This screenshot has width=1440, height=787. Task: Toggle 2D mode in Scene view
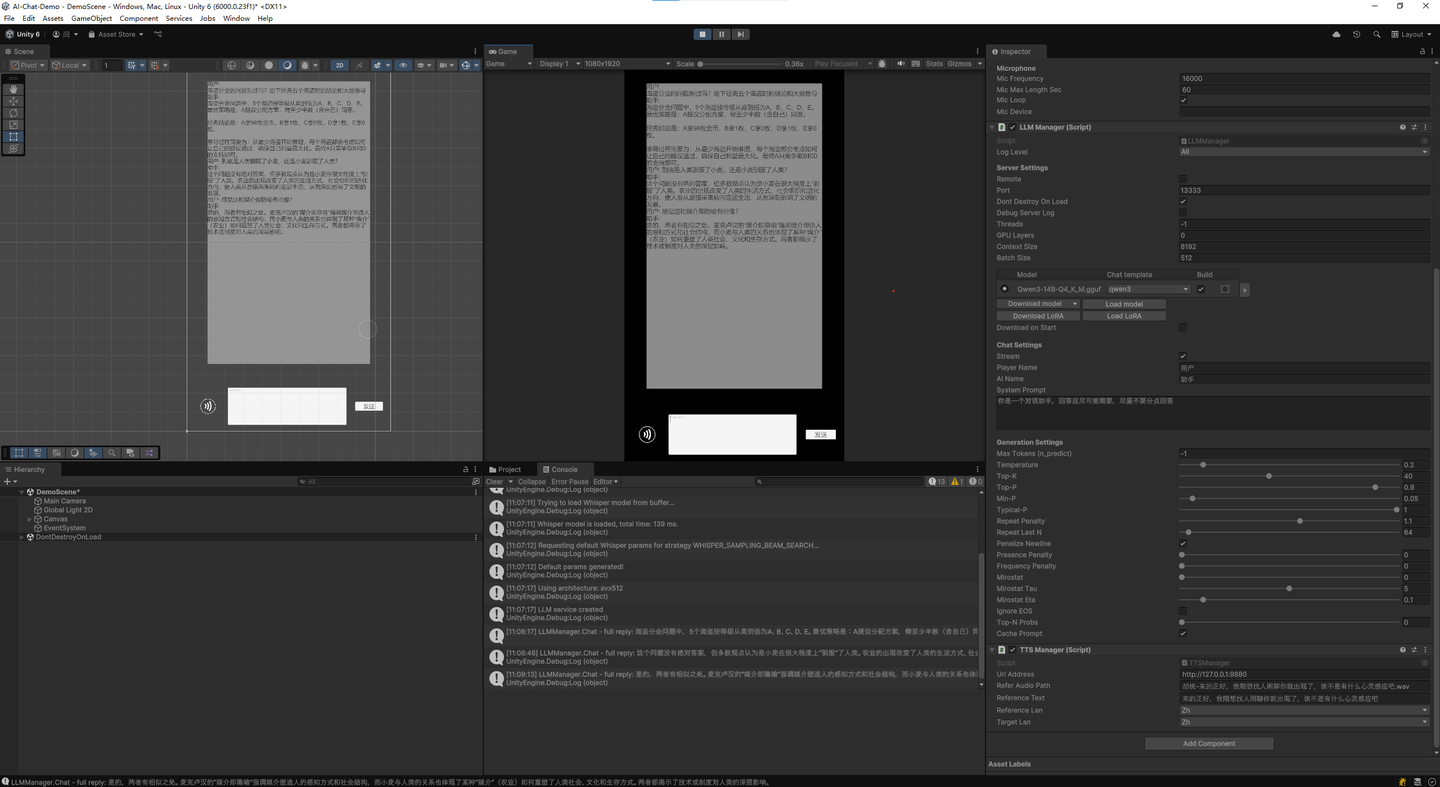(x=339, y=65)
